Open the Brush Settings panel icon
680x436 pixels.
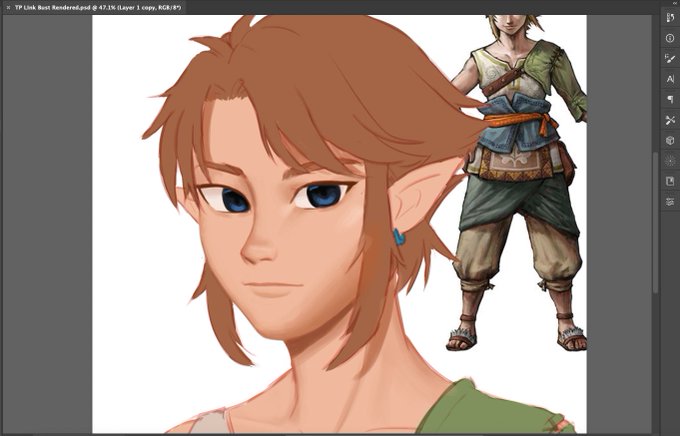(670, 59)
